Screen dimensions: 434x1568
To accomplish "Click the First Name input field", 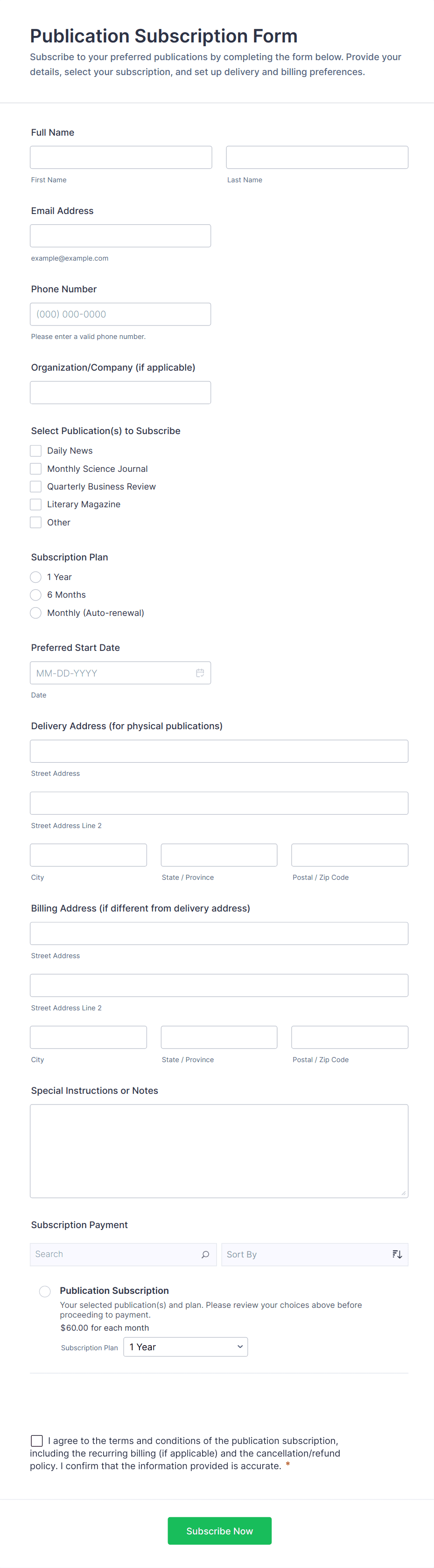I will point(121,157).
